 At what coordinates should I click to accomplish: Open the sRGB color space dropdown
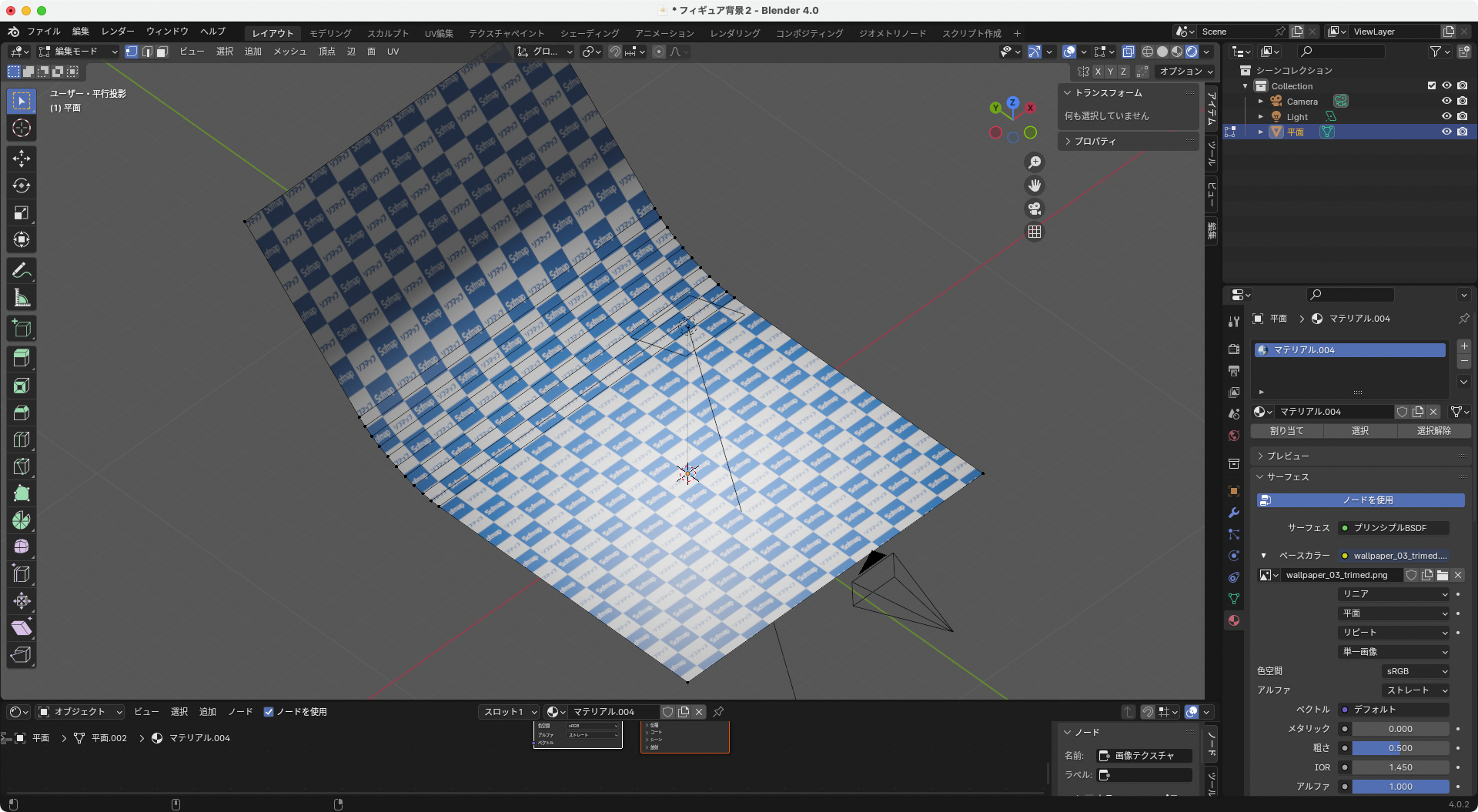pos(1415,670)
